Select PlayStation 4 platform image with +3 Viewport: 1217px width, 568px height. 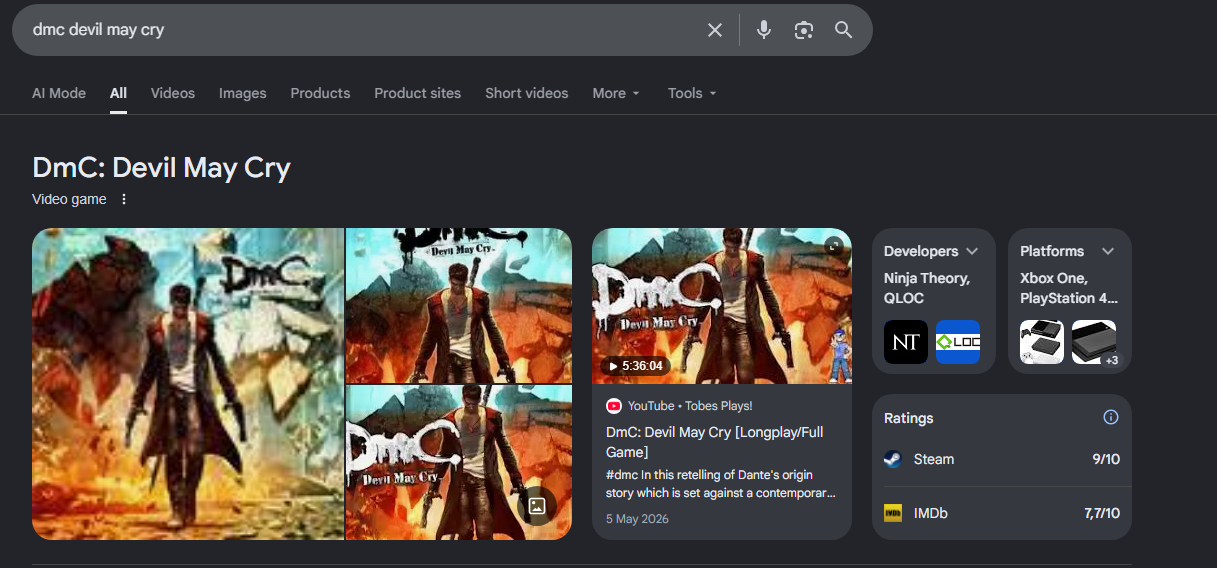pyautogui.click(x=1094, y=342)
